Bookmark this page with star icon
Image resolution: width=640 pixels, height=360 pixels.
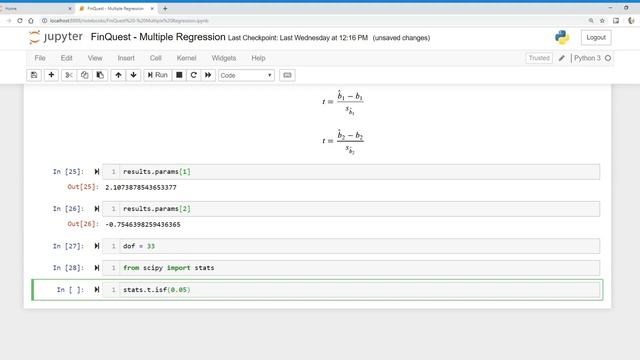coord(602,20)
